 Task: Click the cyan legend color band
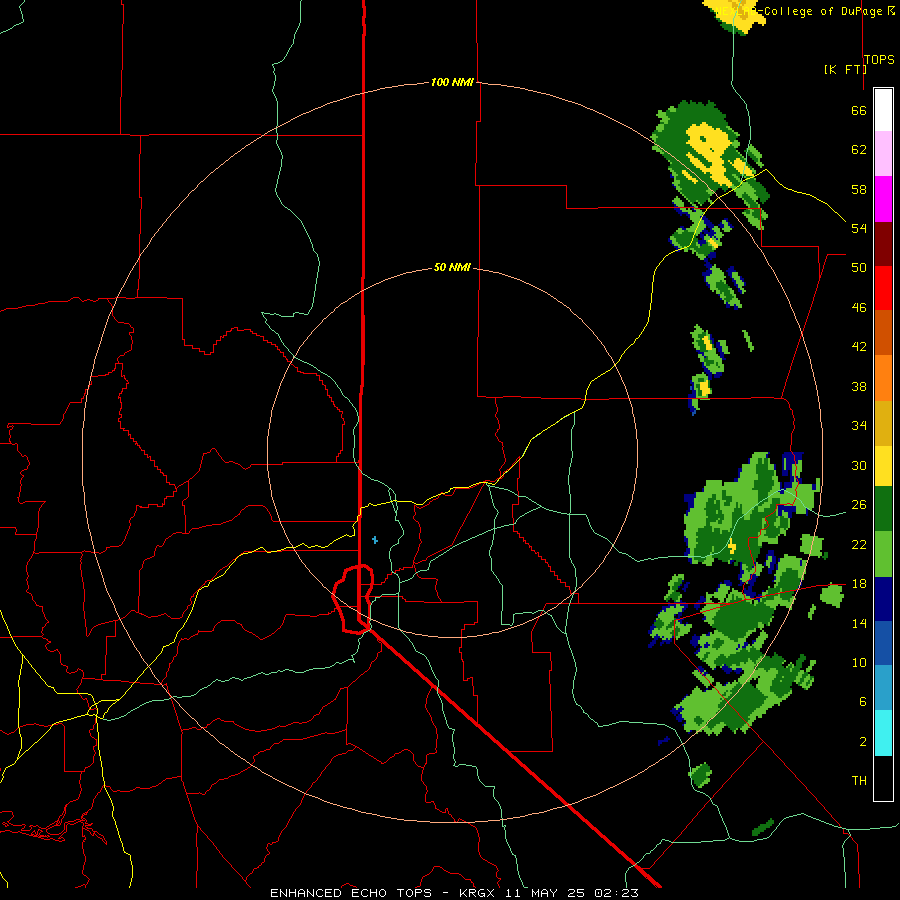pos(883,733)
